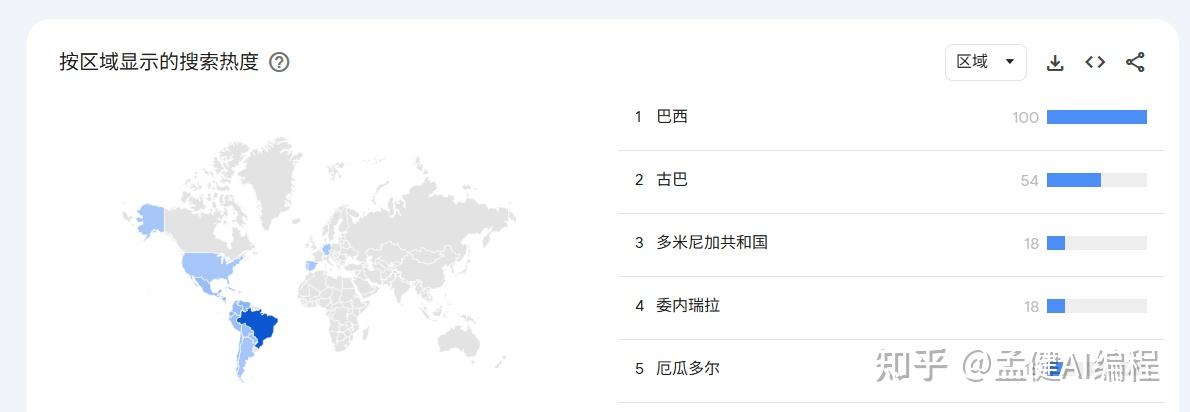Open the 区域 dropdown
The image size is (1190, 412).
[985, 62]
